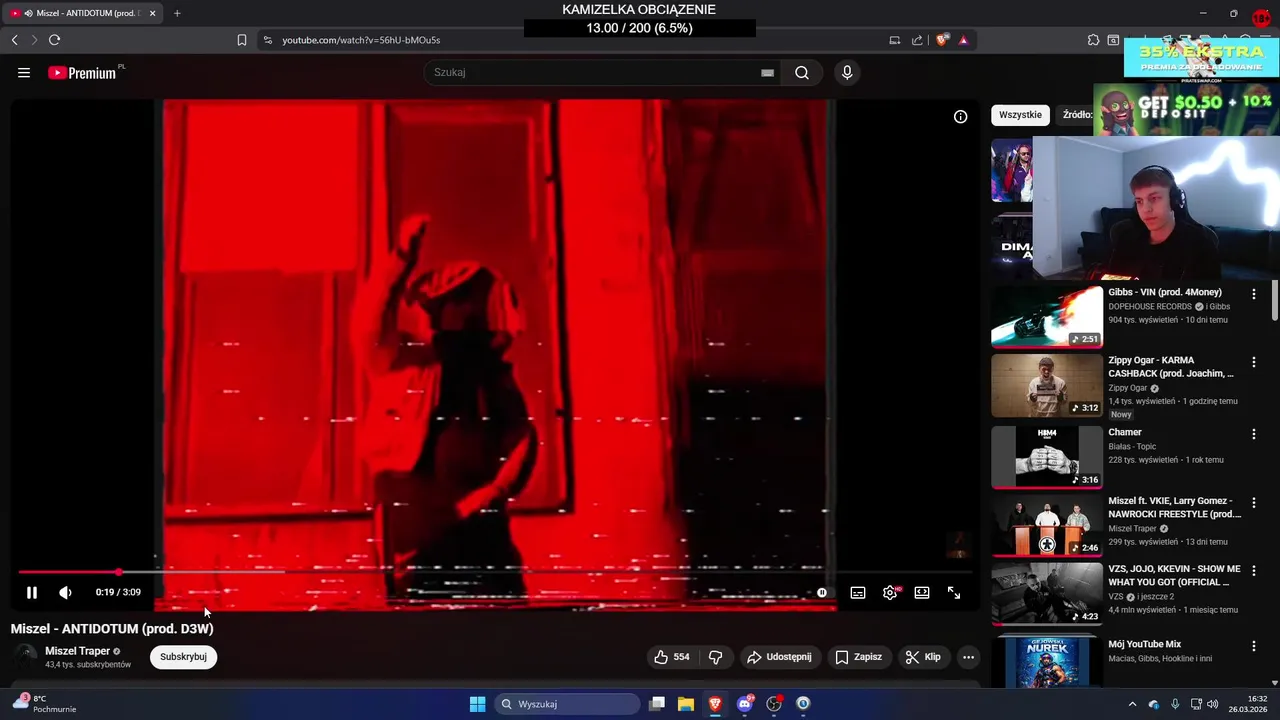The image size is (1280, 720).
Task: Create a clip with the Klip button
Action: [923, 657]
